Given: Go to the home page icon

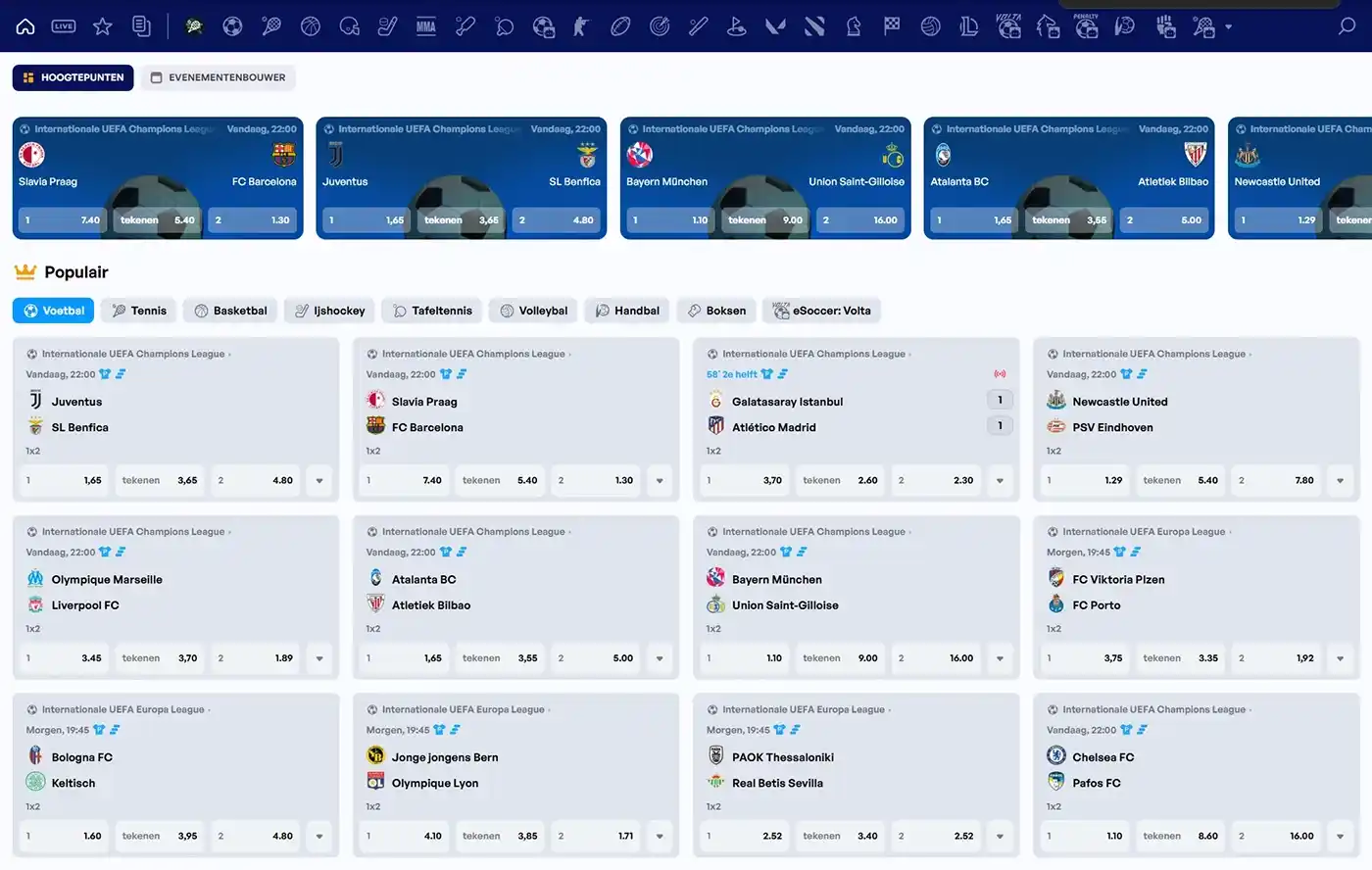Looking at the screenshot, I should point(25,26).
